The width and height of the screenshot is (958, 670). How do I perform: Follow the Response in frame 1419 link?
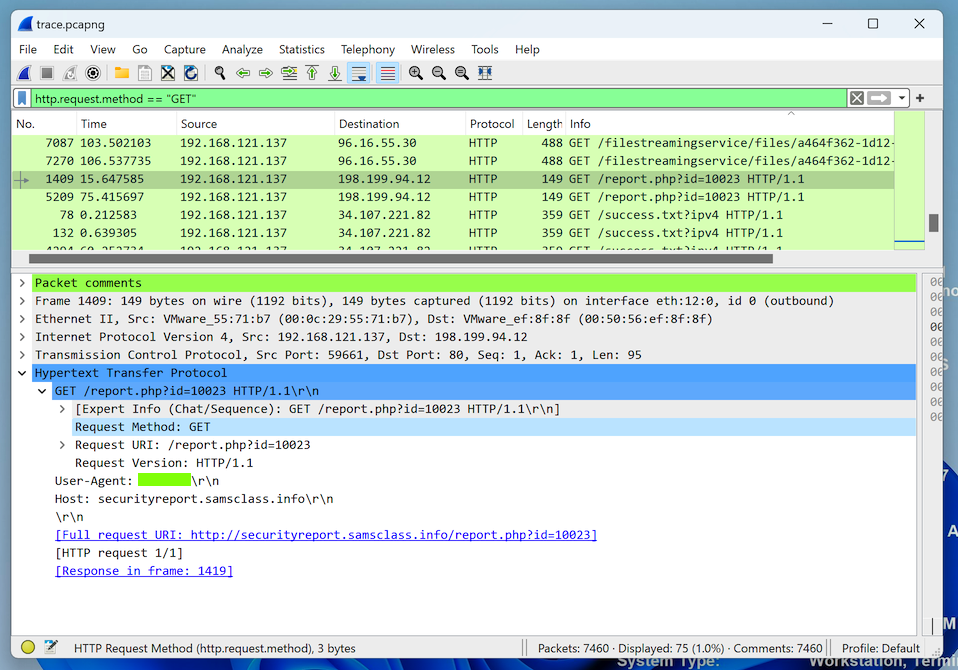pos(144,571)
